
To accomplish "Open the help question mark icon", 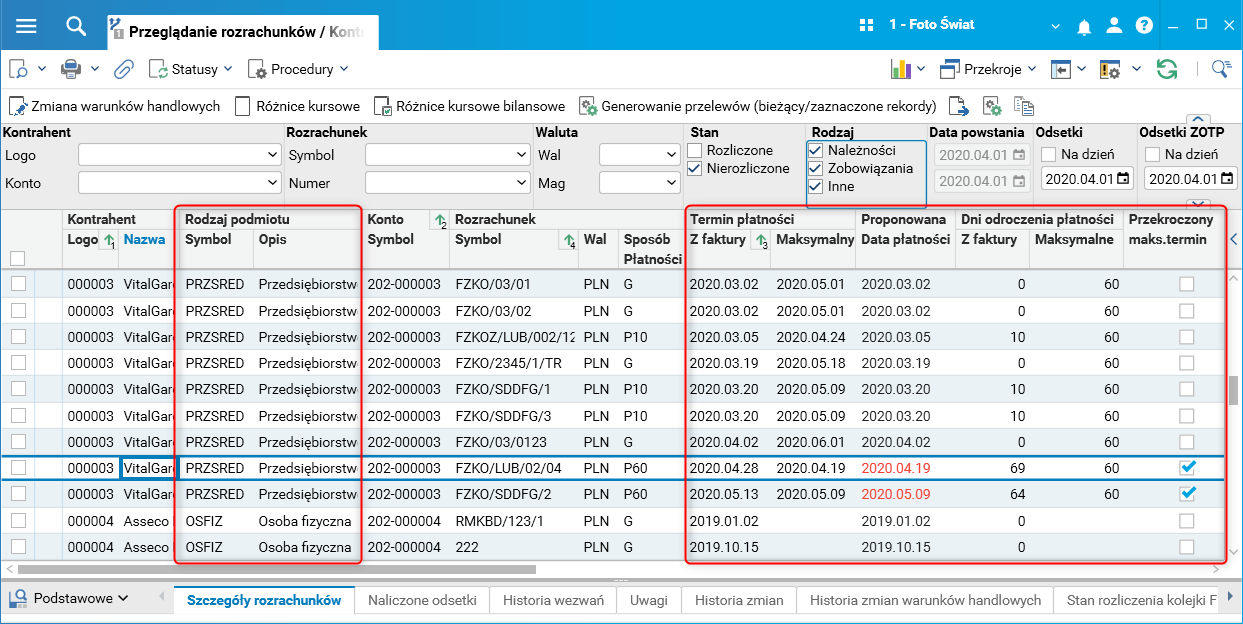I will [1144, 26].
